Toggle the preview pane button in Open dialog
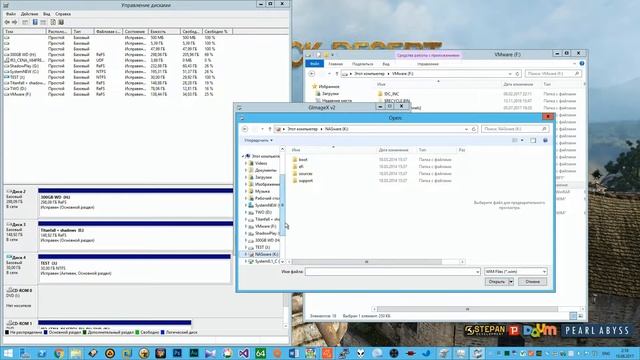This screenshot has height=360, width=640. point(533,140)
